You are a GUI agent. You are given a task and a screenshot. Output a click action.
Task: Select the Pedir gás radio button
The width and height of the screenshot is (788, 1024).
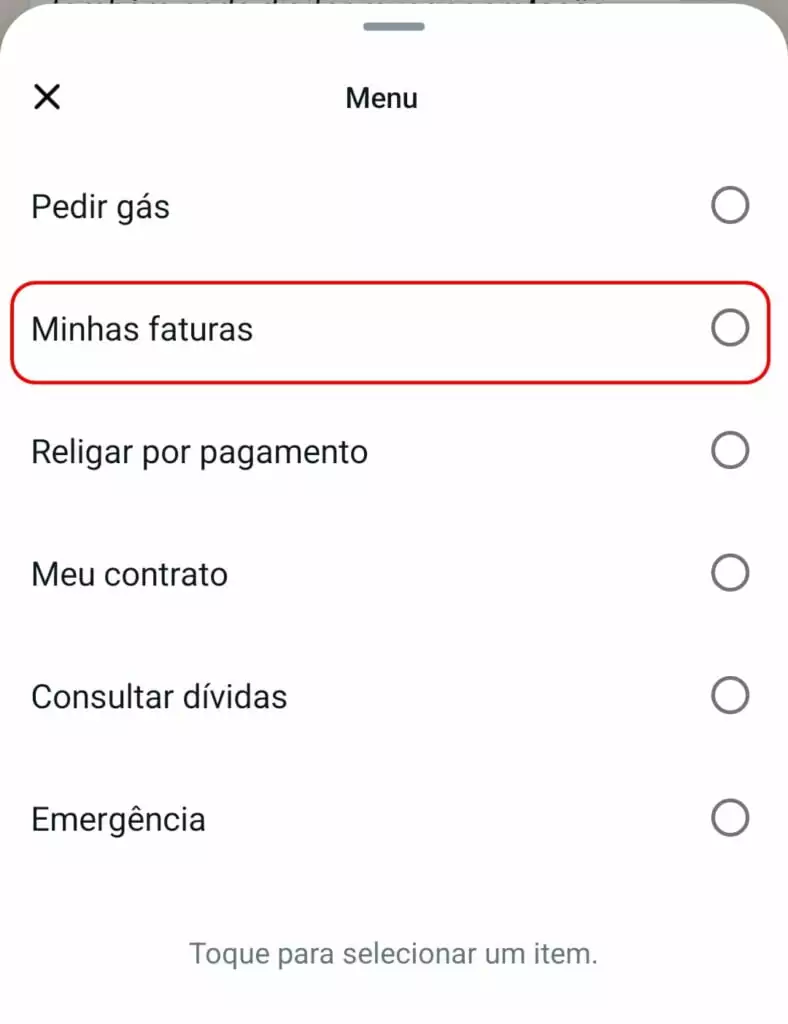[730, 205]
